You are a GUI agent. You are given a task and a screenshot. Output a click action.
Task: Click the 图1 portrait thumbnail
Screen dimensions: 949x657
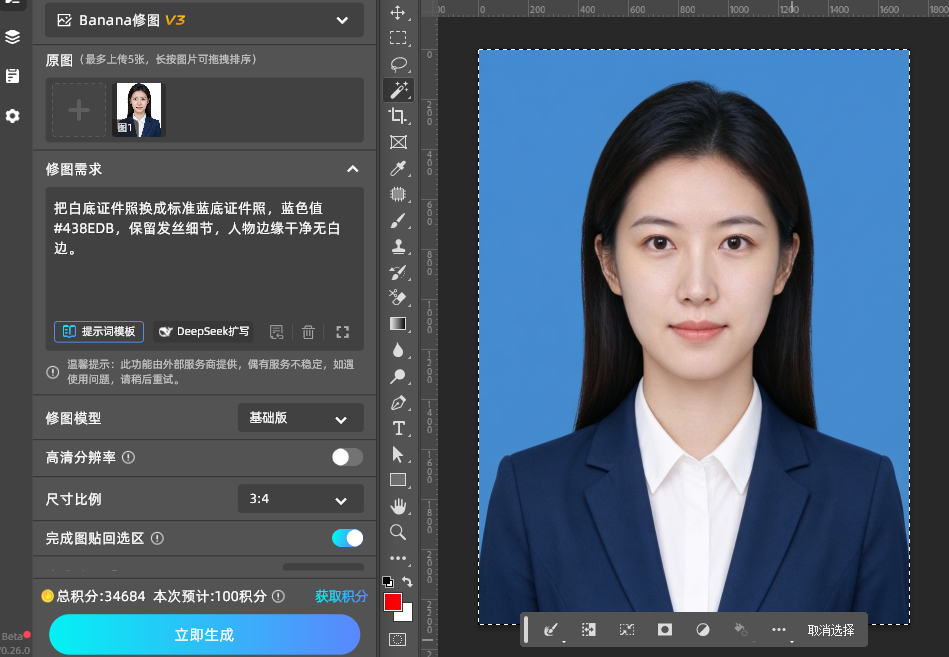click(139, 110)
